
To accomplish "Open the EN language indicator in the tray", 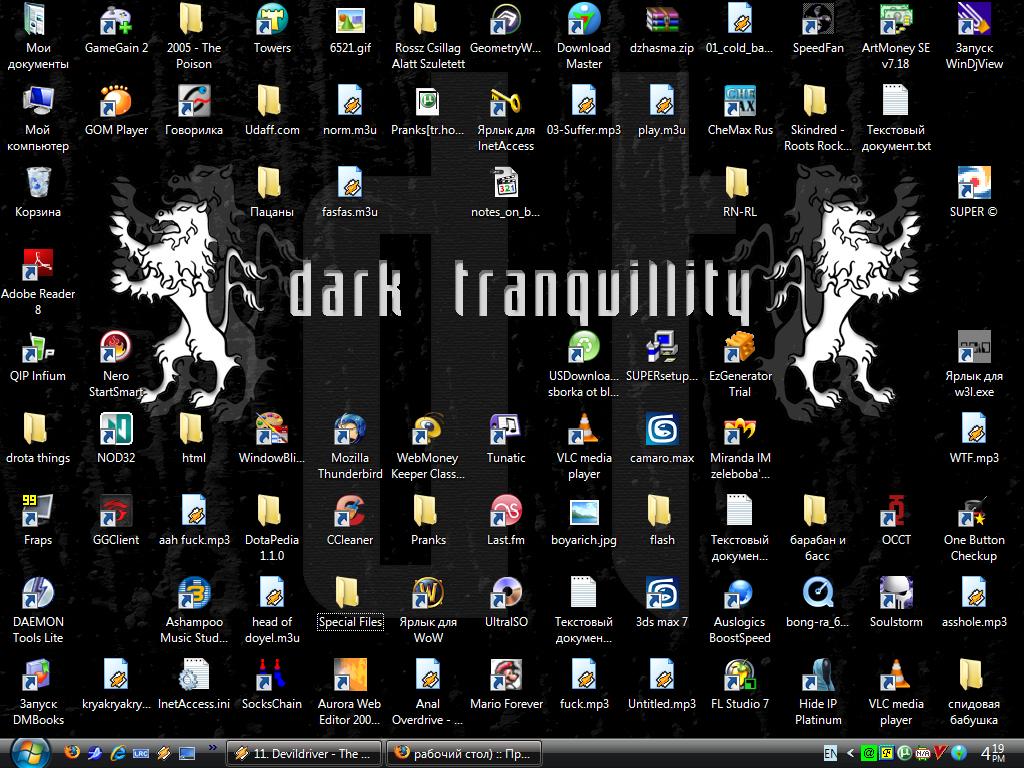I will tap(830, 754).
